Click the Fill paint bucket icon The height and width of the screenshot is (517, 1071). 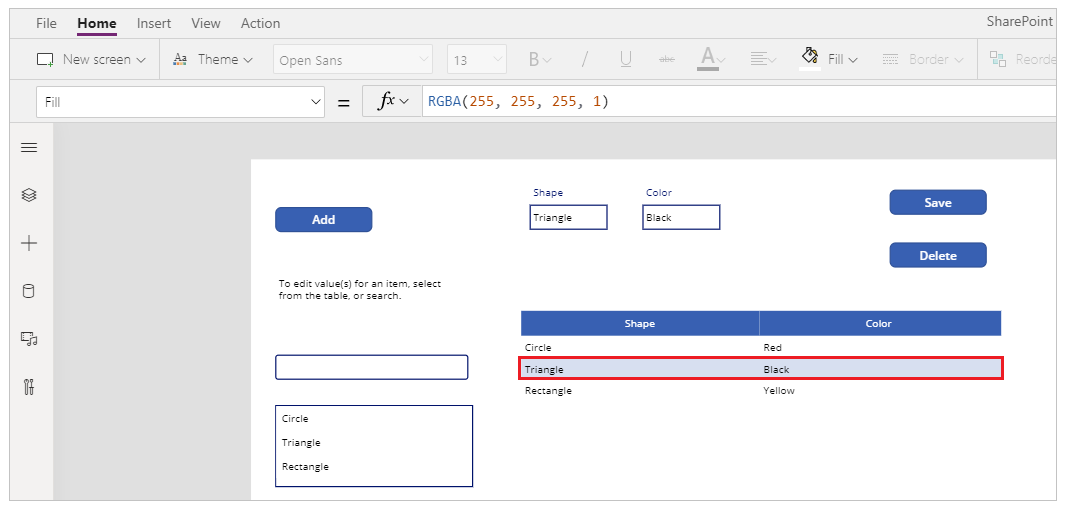810,57
